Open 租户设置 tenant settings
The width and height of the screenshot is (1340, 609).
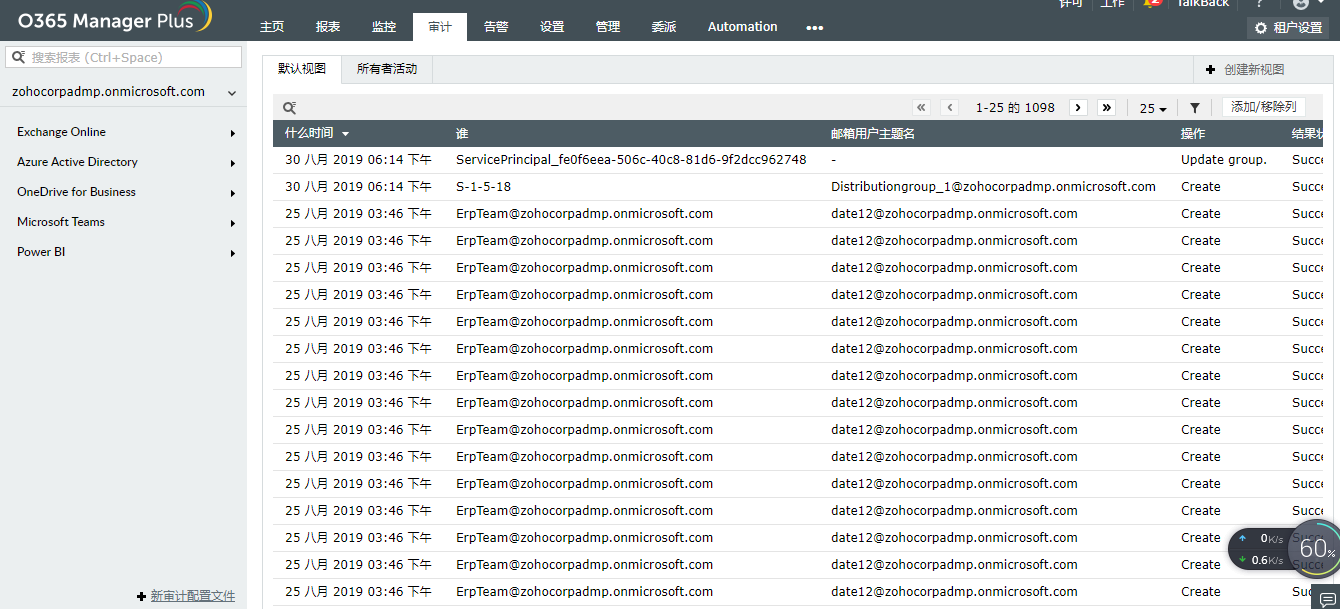[x=1289, y=28]
